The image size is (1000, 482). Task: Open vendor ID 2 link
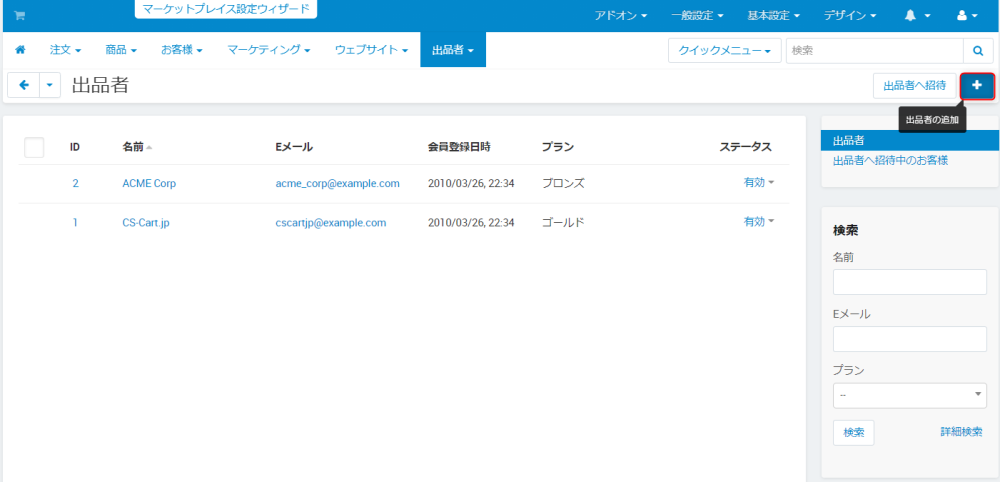tap(76, 184)
